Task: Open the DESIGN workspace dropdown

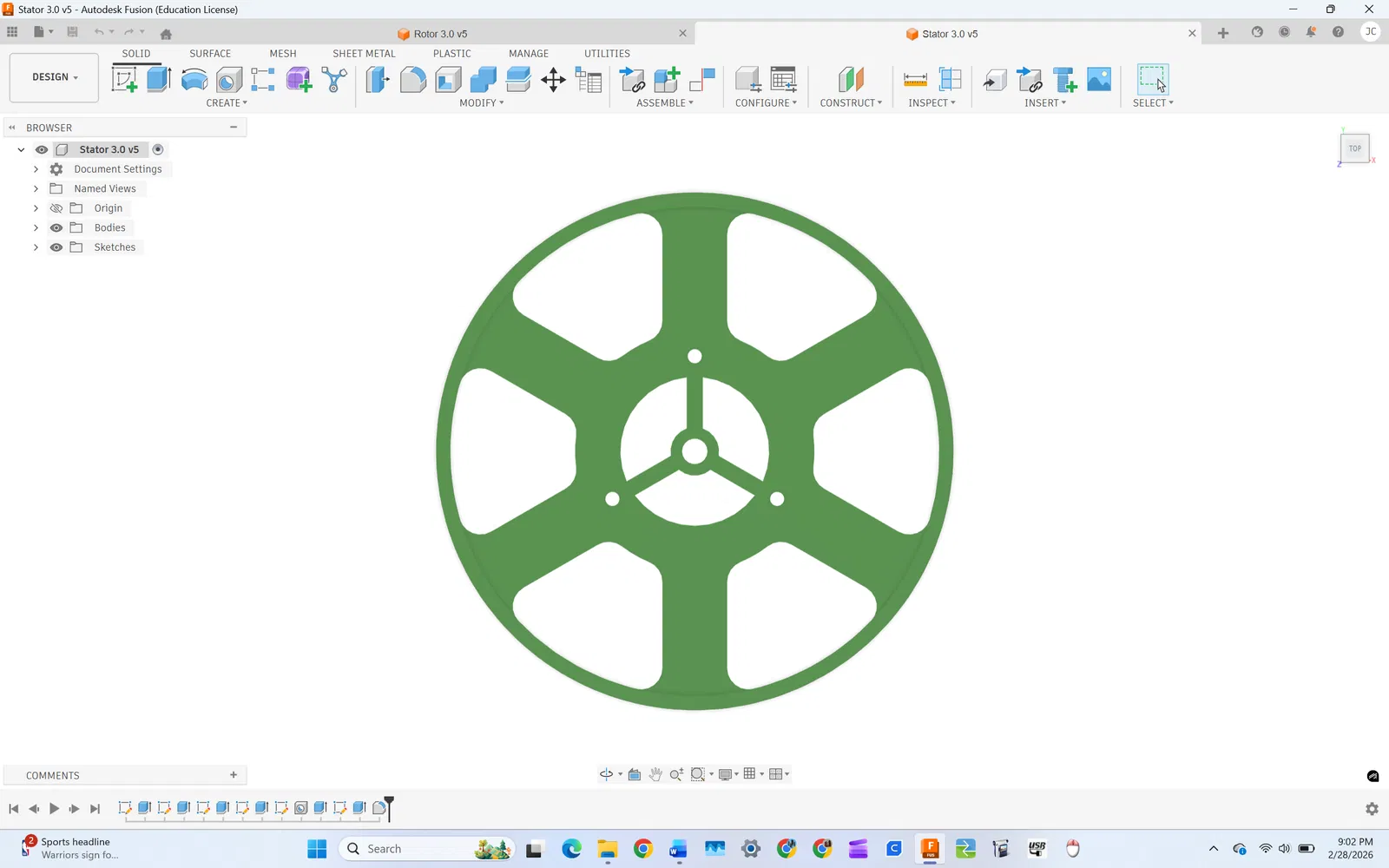Action: (55, 77)
